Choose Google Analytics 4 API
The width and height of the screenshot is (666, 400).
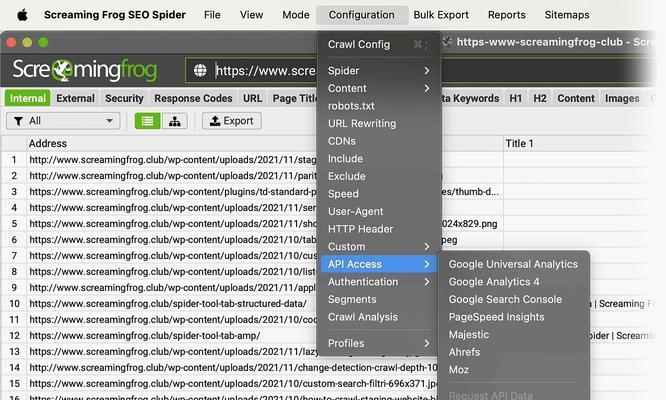[514, 282]
